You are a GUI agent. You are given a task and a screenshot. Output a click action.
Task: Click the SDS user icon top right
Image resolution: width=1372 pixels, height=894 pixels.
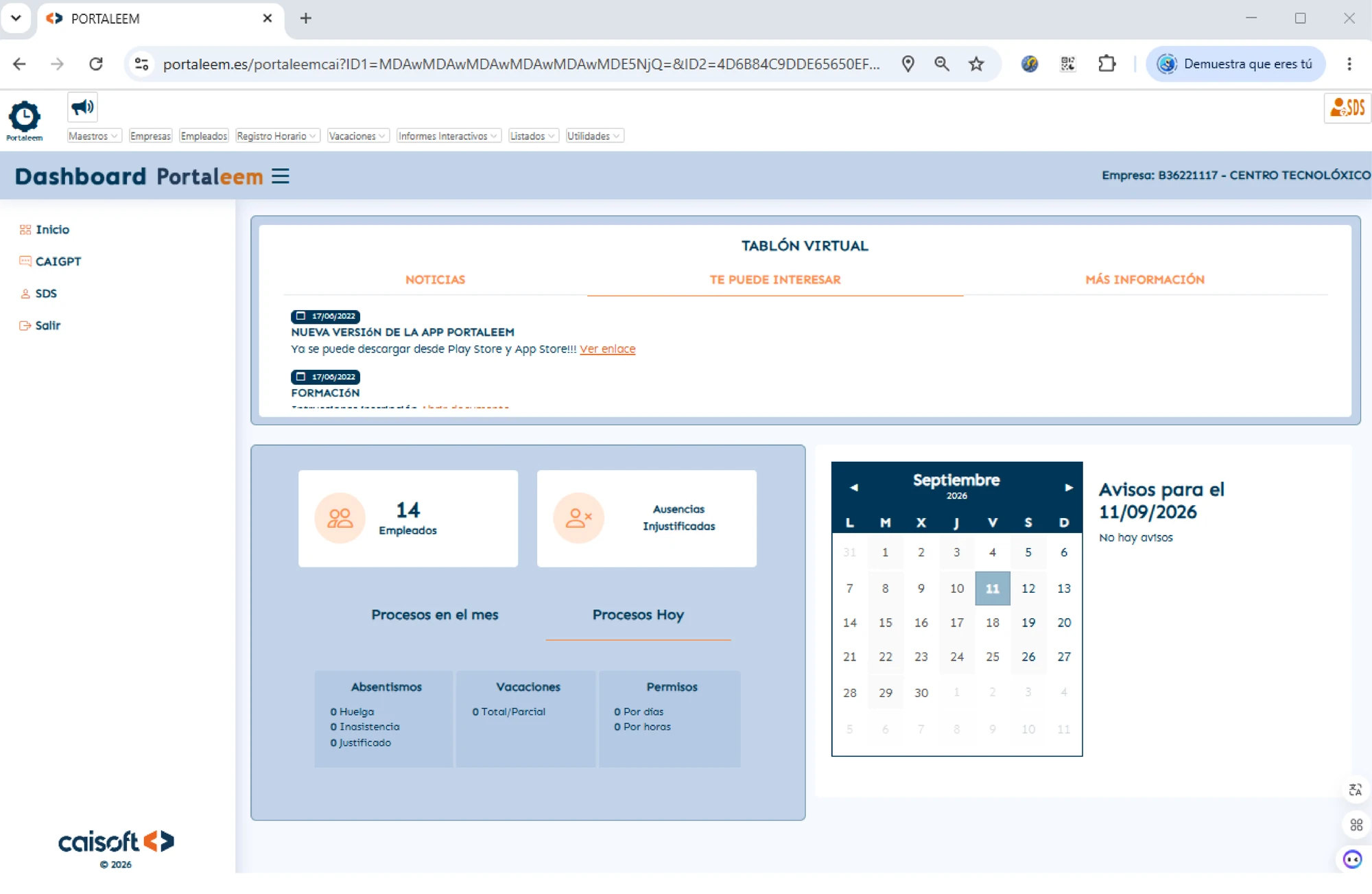pyautogui.click(x=1347, y=108)
